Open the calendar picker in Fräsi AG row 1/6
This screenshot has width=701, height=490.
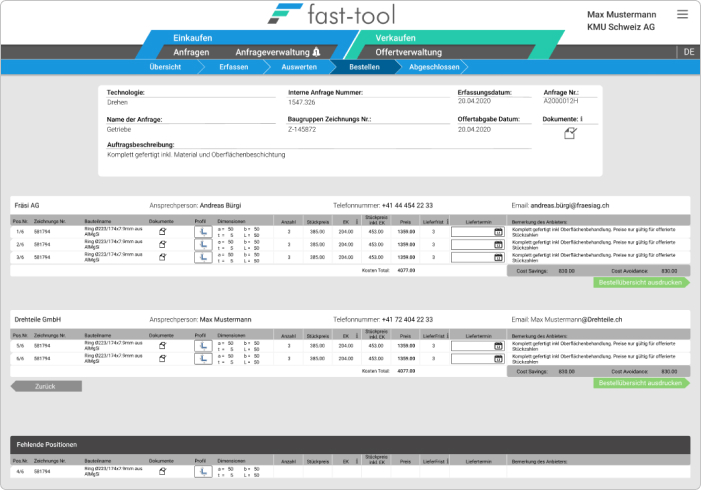(498, 232)
